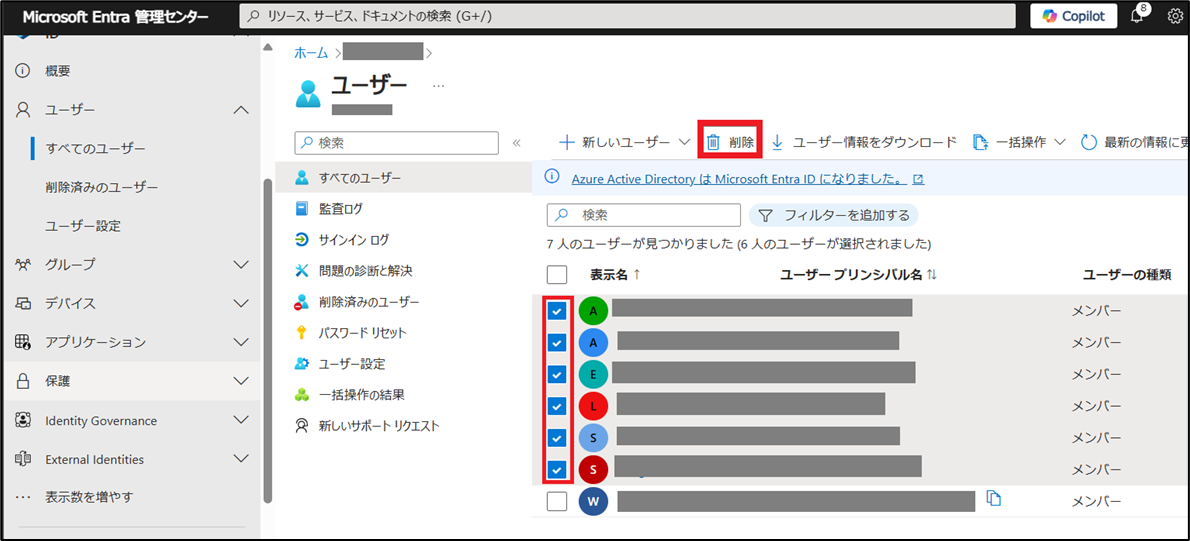Click the ホーム breadcrumb link

(x=311, y=52)
